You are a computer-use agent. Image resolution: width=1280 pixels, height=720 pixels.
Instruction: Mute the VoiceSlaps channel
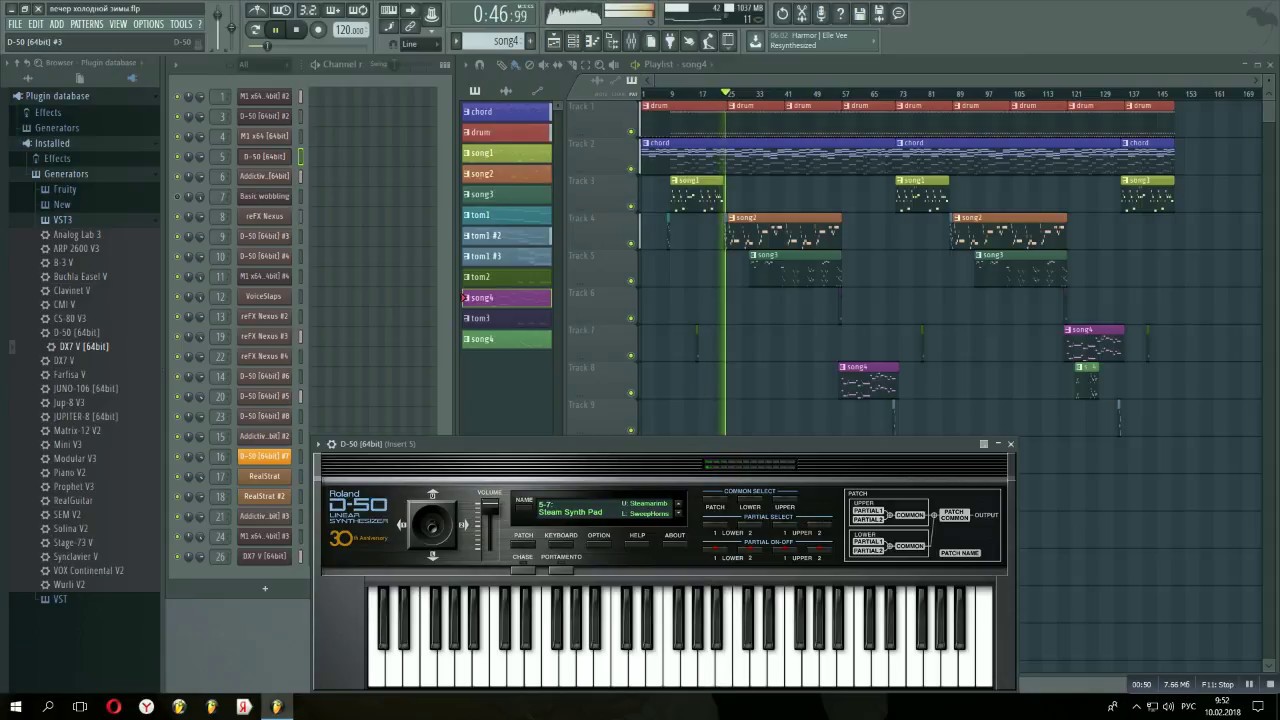click(x=178, y=296)
